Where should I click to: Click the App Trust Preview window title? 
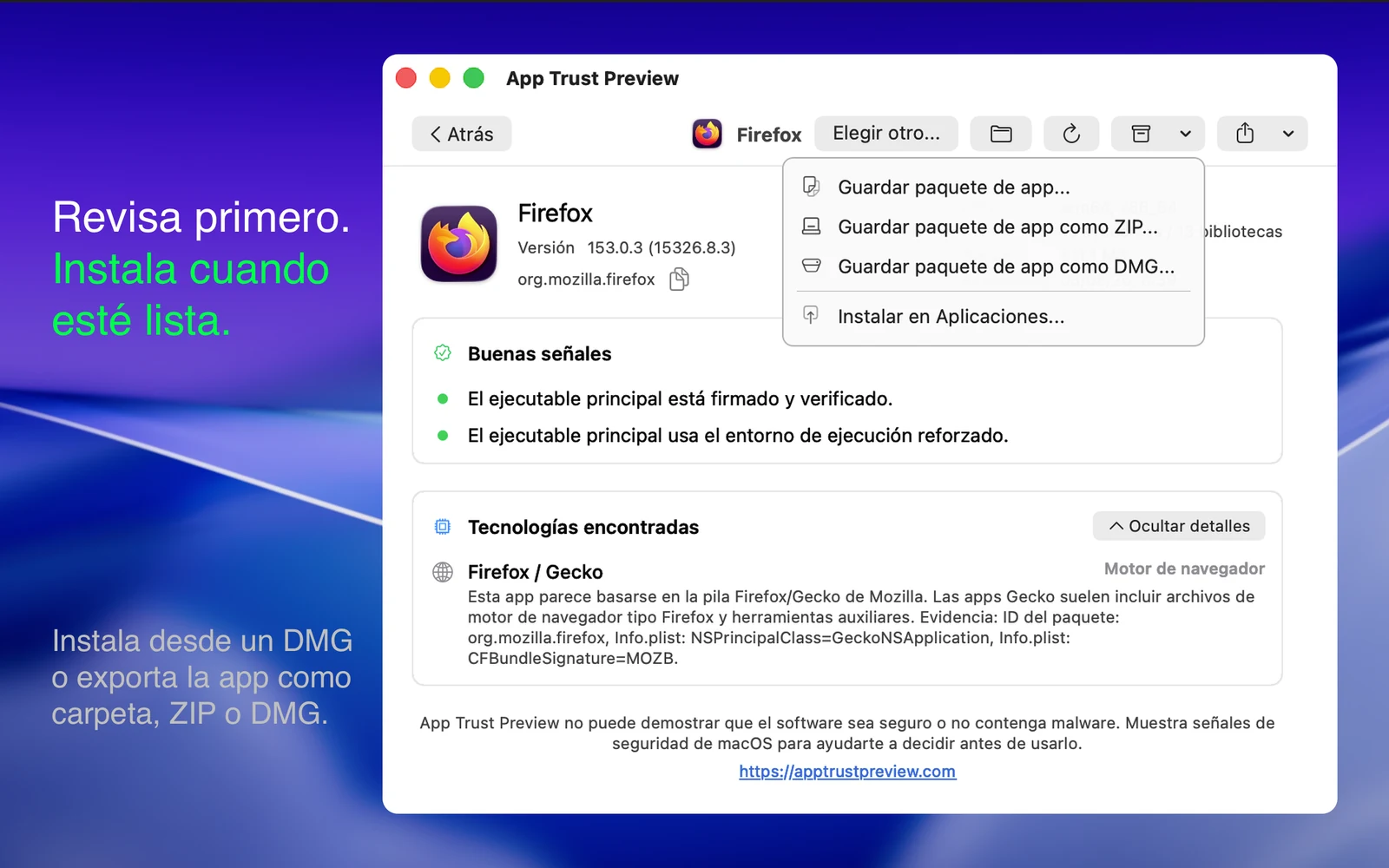pyautogui.click(x=592, y=78)
